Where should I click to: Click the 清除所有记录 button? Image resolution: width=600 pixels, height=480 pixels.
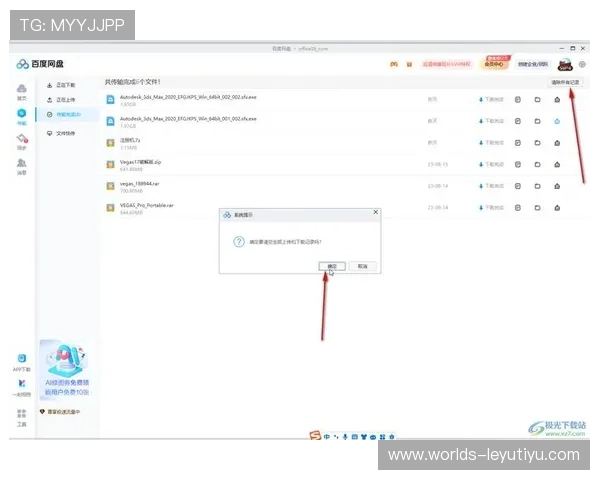tap(564, 82)
